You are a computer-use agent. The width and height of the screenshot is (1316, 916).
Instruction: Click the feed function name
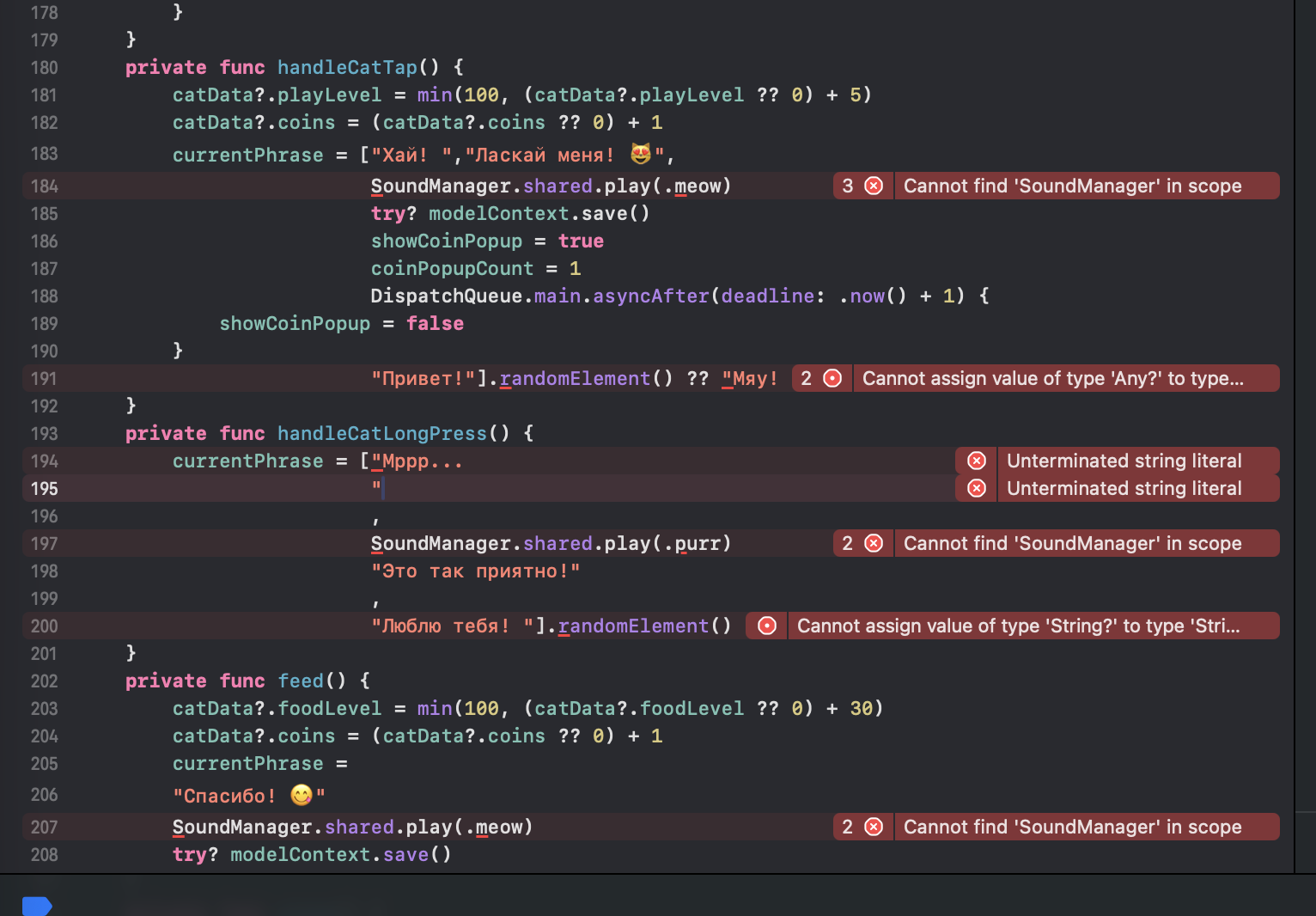[x=301, y=681]
